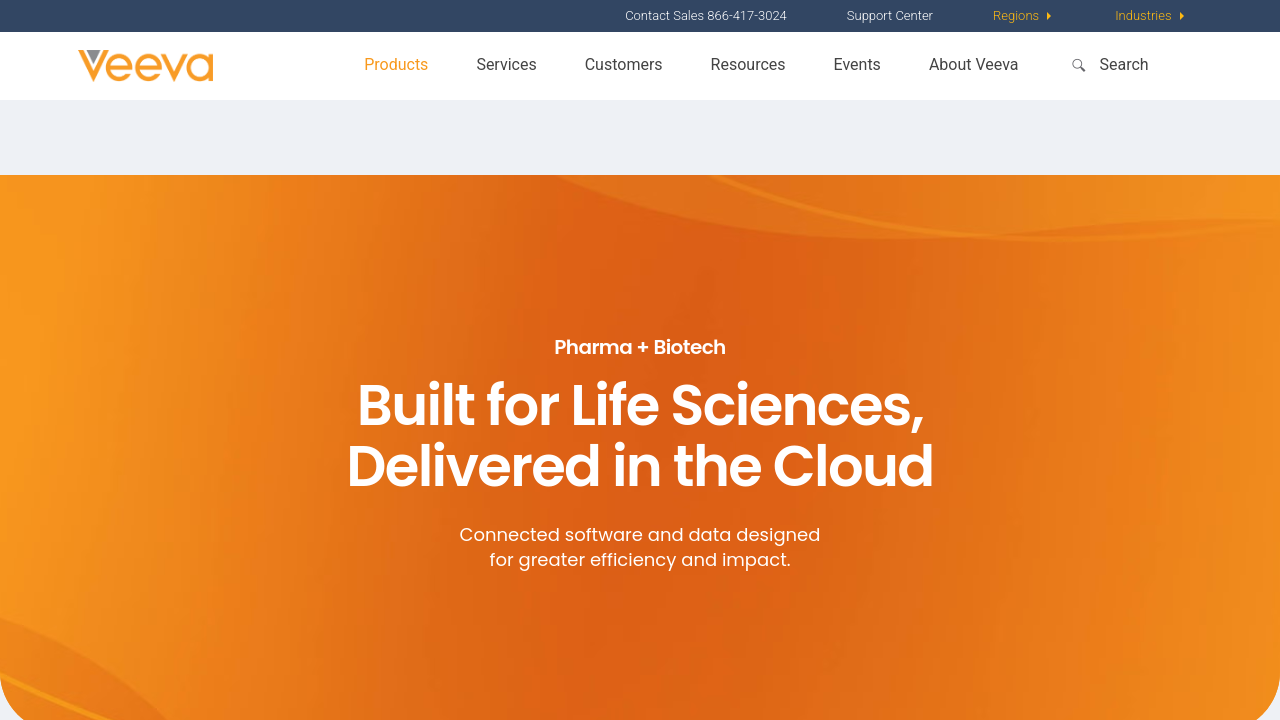
Task: Go to the Customers section
Action: [623, 65]
